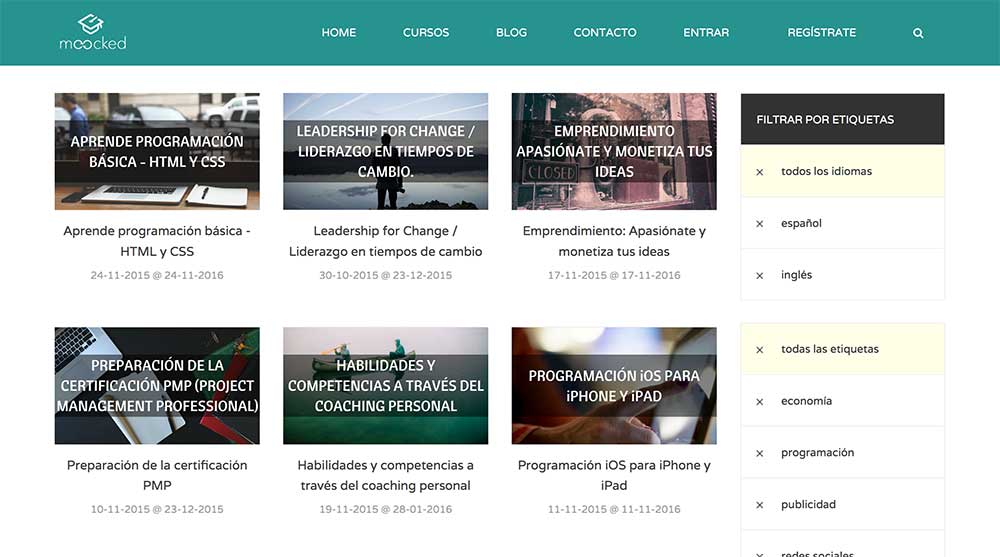Viewport: 1000px width, 557px height.
Task: Filter by programación tag
Action: tap(842, 452)
